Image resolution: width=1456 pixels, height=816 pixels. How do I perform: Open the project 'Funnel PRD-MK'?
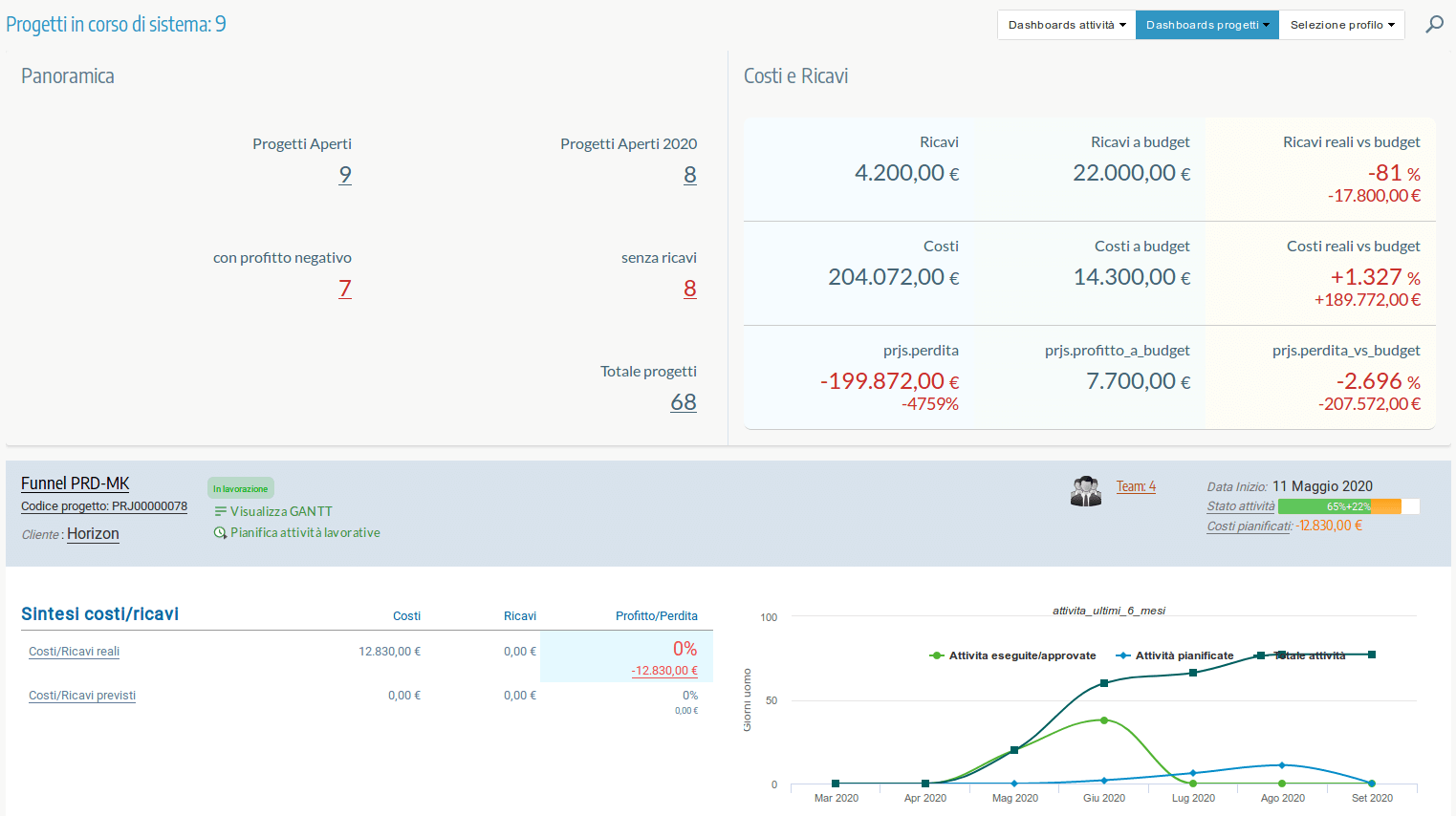point(75,483)
